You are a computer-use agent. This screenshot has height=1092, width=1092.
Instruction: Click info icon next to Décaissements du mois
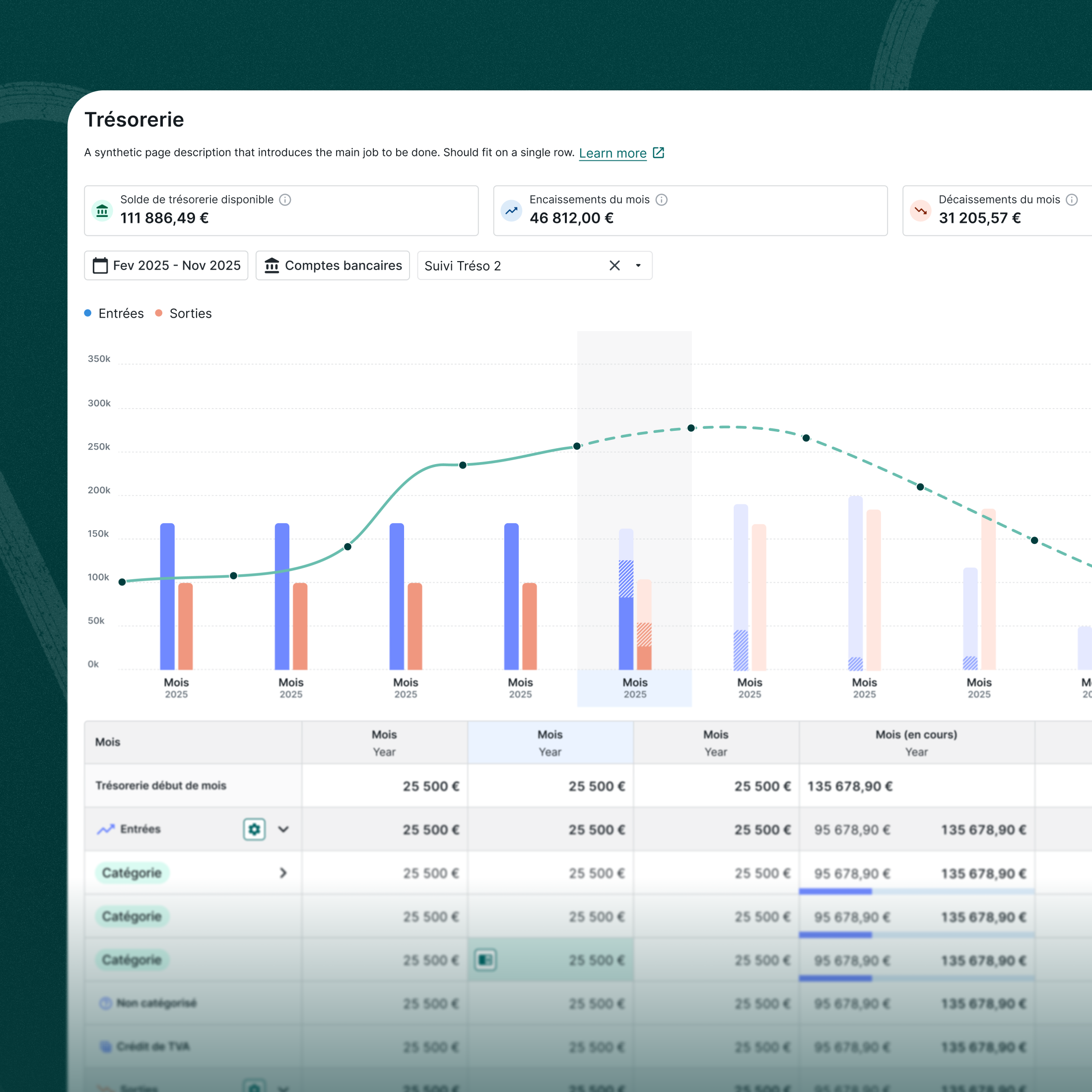1071,200
